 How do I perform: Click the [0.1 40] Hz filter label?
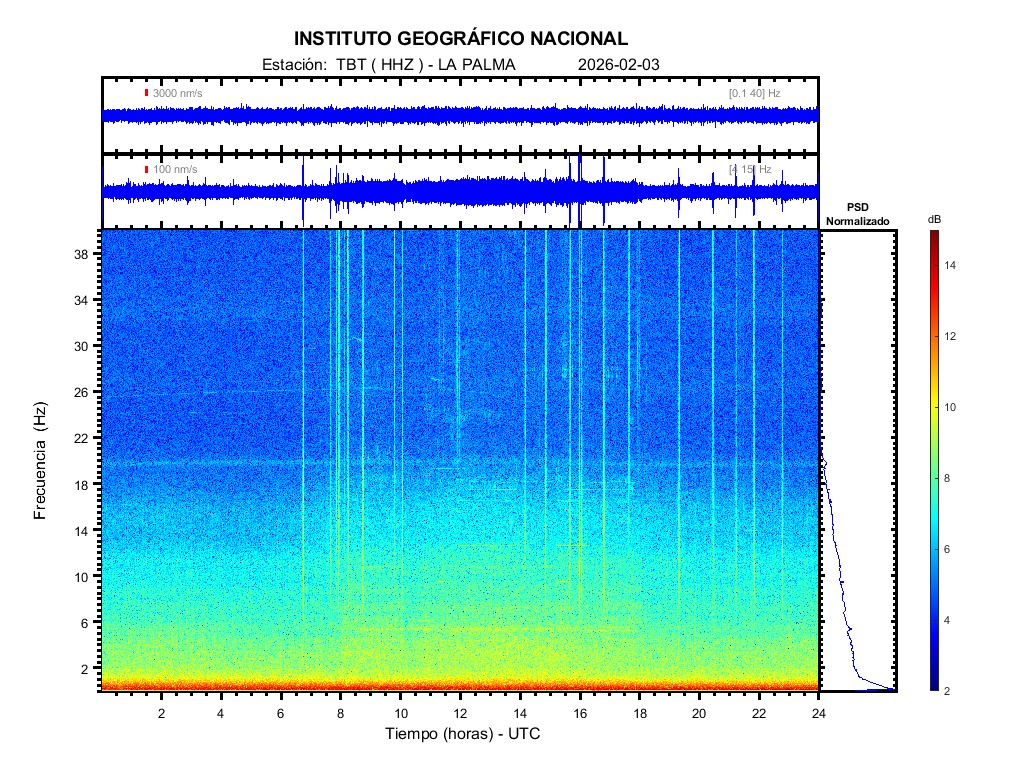click(x=754, y=93)
